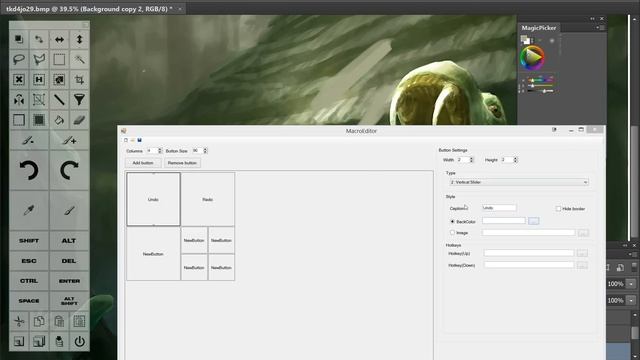Select the BackColor radio button
Image resolution: width=640 pixels, height=360 pixels.
452,221
